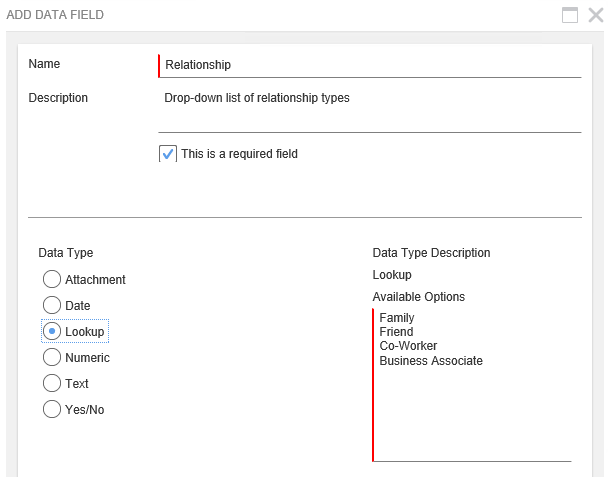Click the Co-Worker option line
This screenshot has height=477, width=608.
408,346
